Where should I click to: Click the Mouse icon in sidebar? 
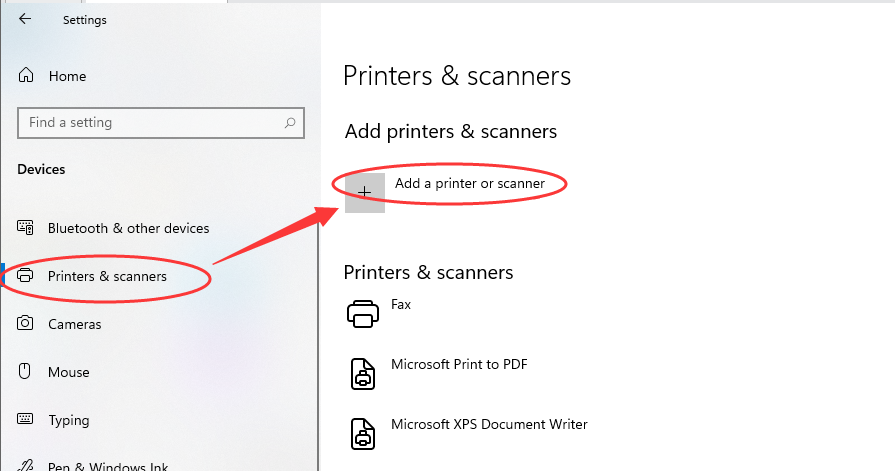click(26, 372)
